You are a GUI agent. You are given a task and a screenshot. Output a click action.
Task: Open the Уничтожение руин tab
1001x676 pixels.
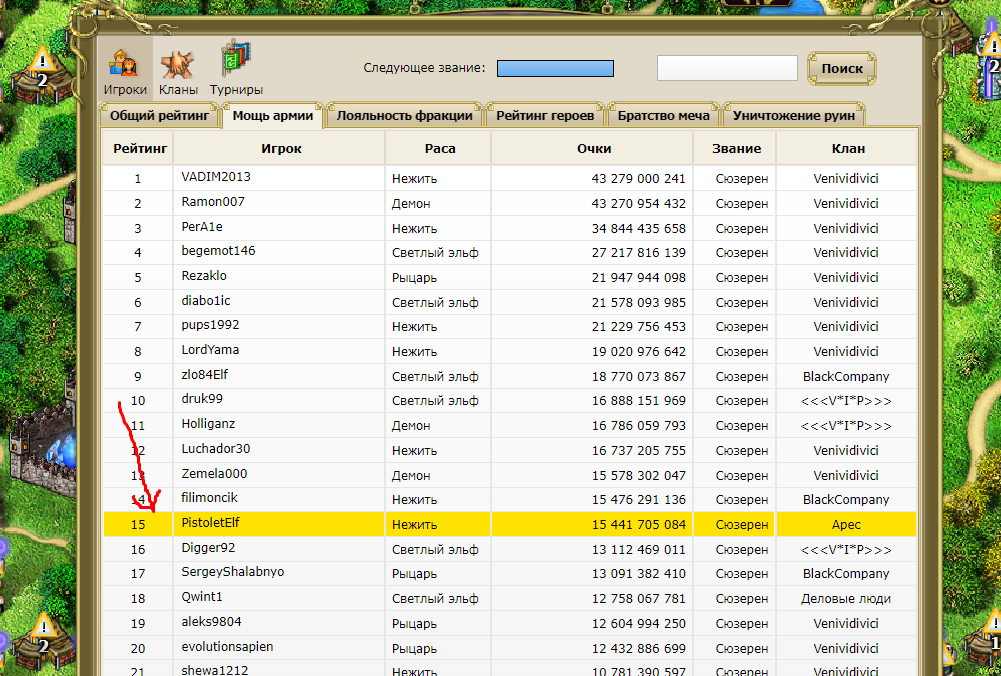(x=794, y=116)
